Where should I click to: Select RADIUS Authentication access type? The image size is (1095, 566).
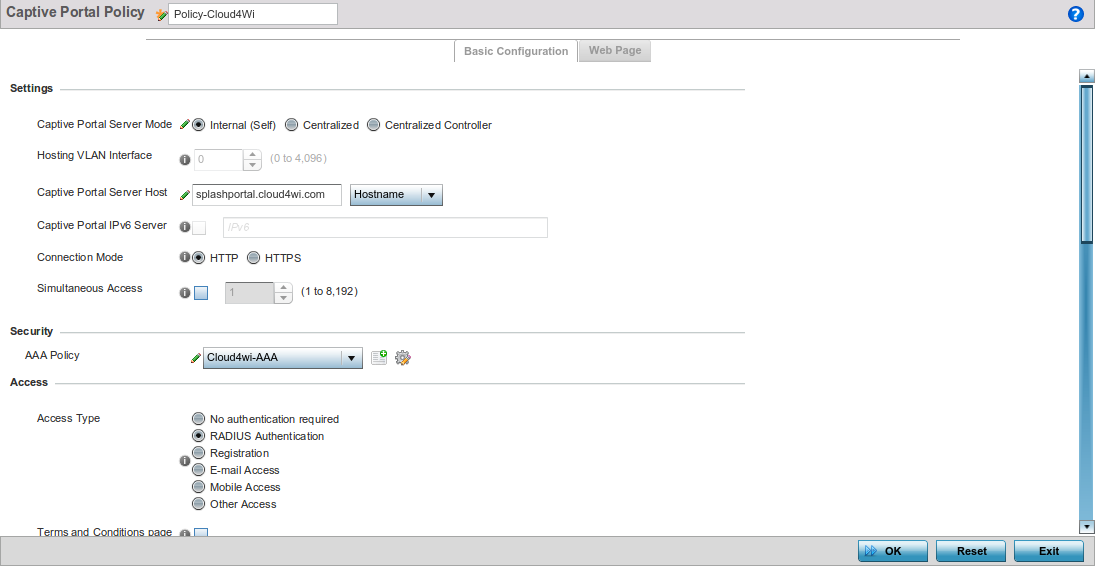tap(198, 436)
